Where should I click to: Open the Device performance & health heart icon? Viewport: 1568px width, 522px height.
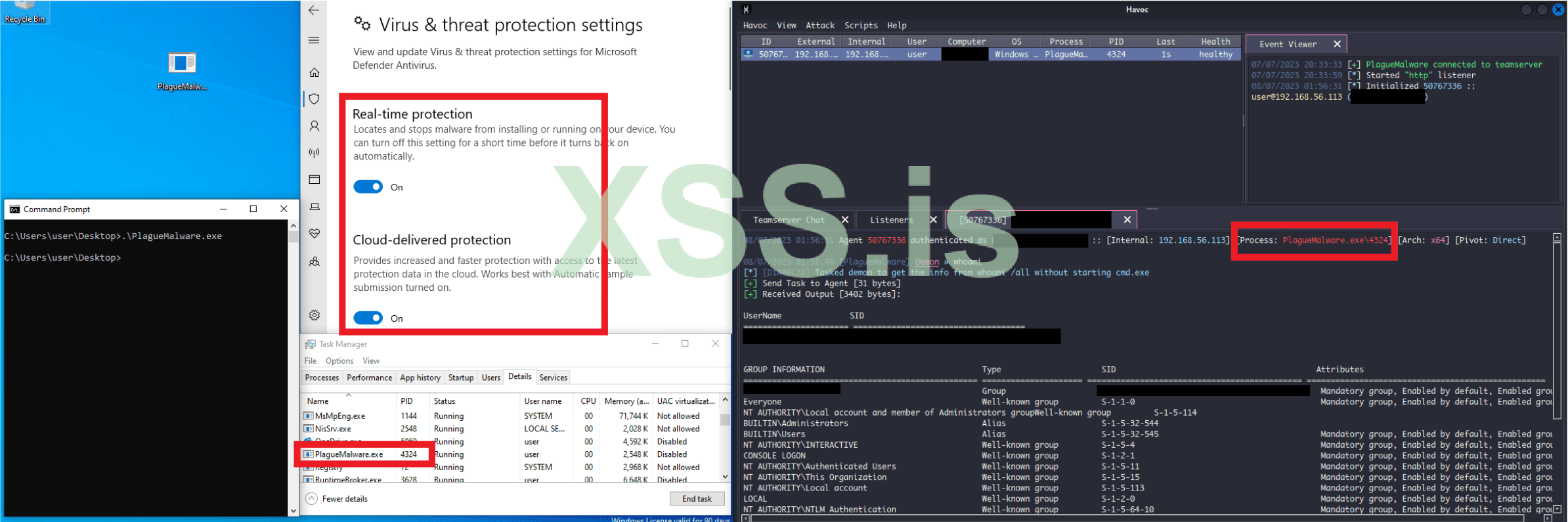pyautogui.click(x=315, y=234)
